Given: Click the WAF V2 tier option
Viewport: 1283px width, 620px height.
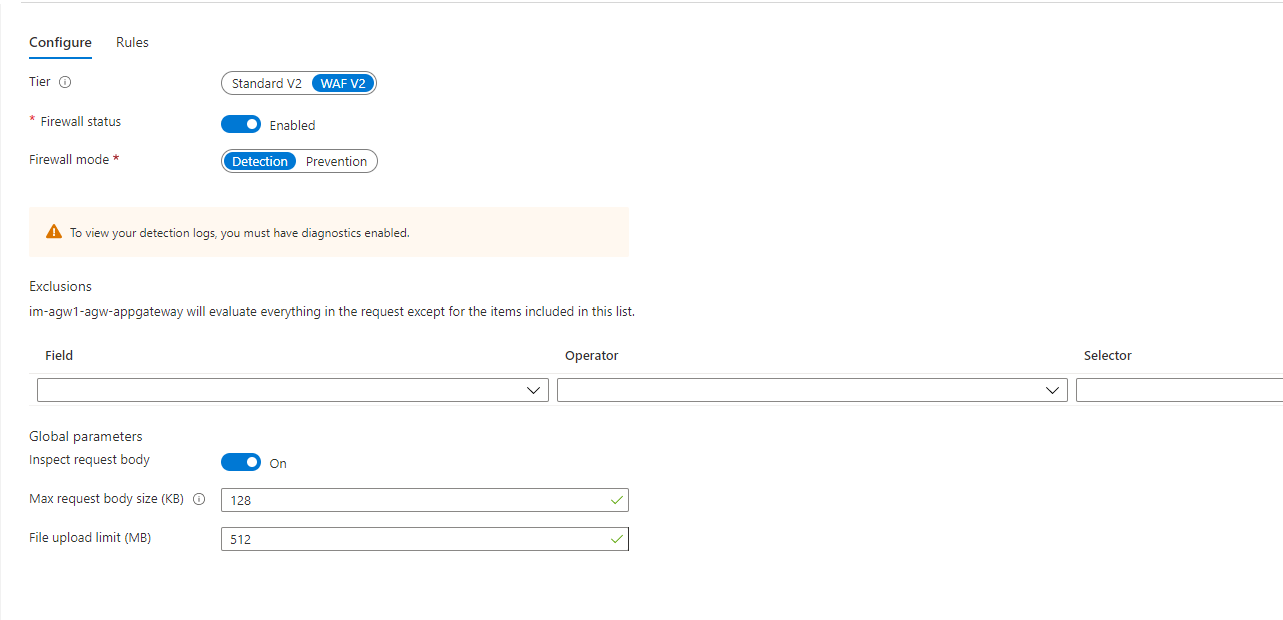Looking at the screenshot, I should (342, 83).
